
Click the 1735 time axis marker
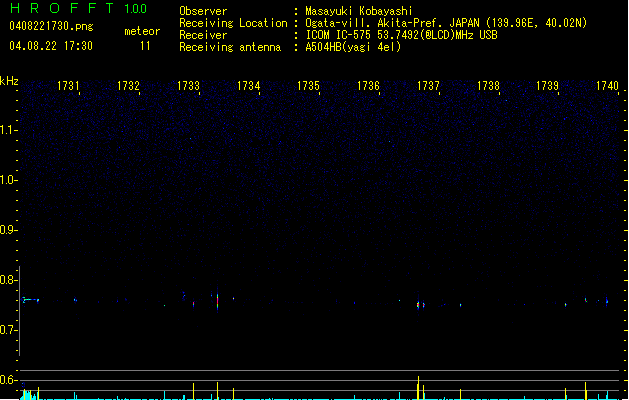(308, 86)
